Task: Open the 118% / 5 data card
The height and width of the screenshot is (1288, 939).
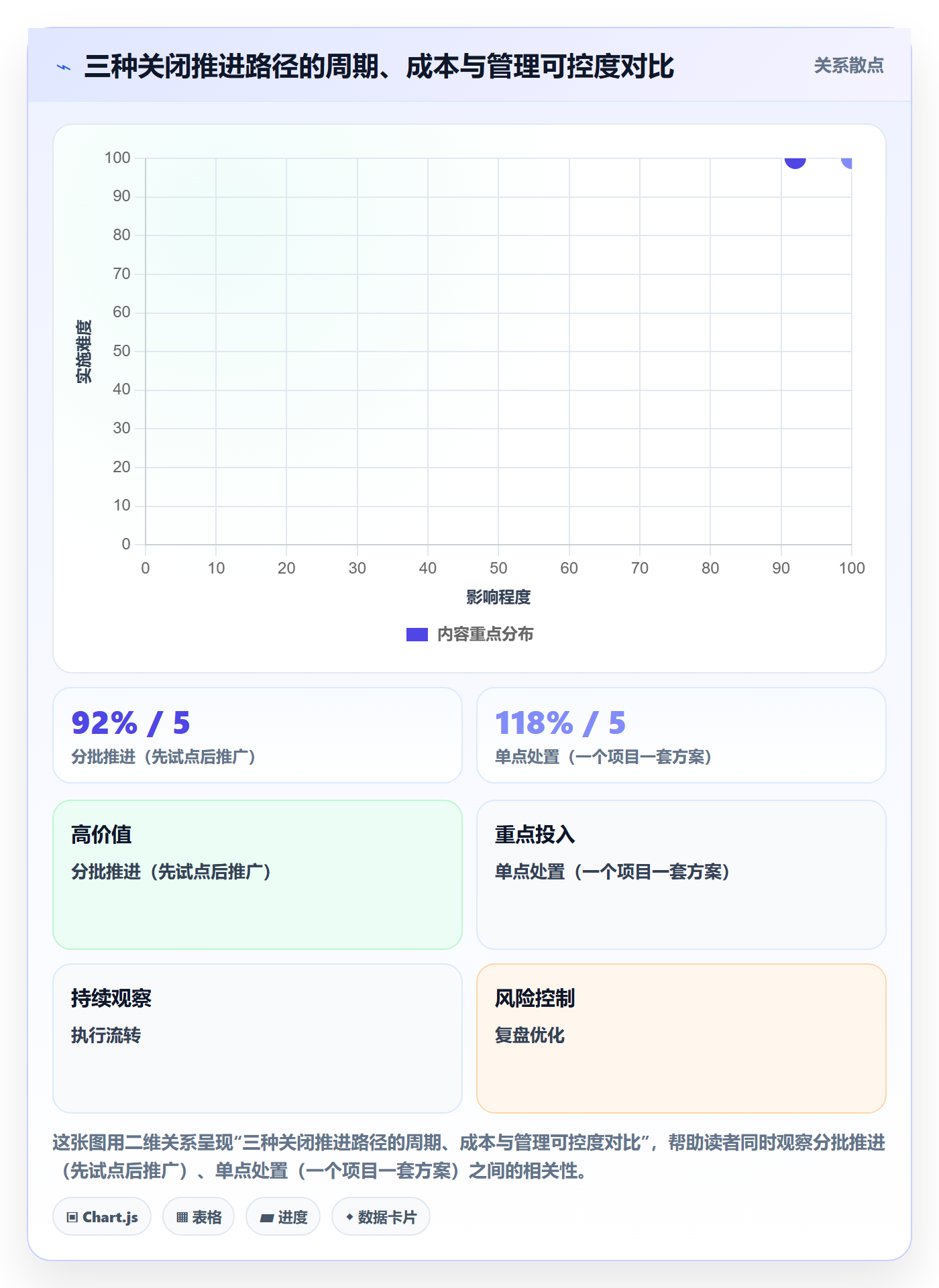Action: (681, 735)
